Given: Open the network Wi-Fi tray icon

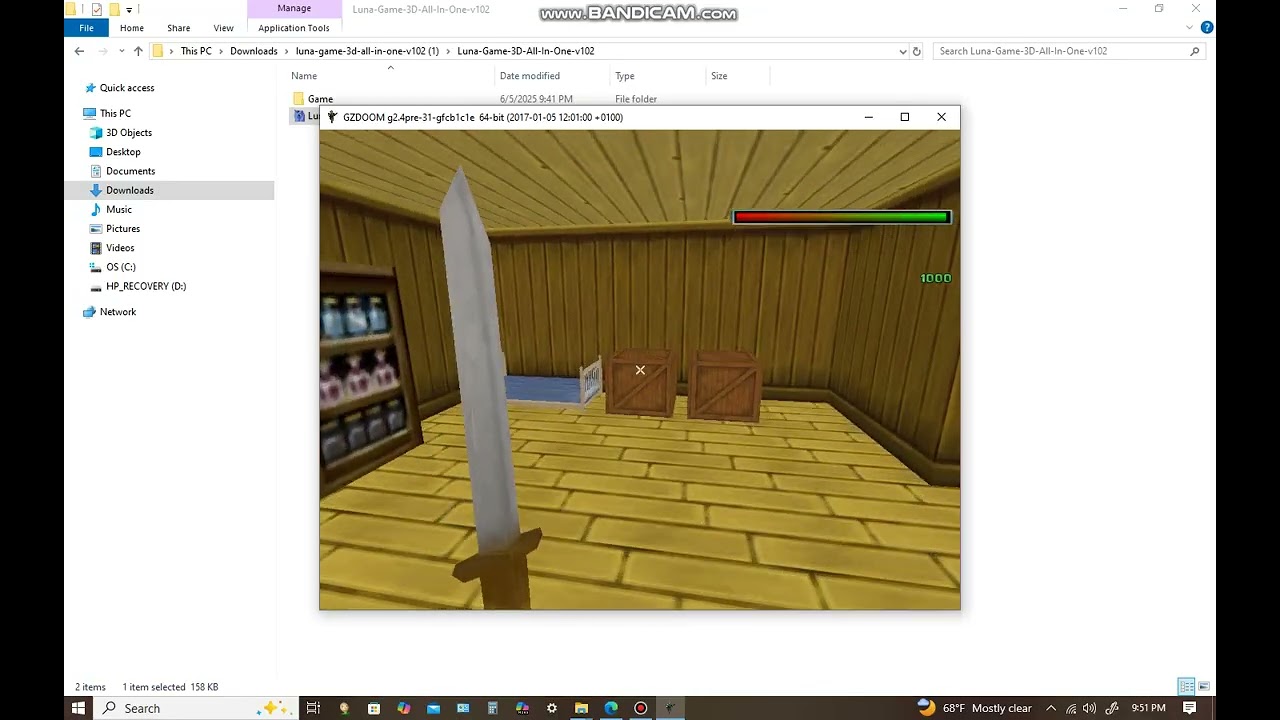Looking at the screenshot, I should [1071, 708].
